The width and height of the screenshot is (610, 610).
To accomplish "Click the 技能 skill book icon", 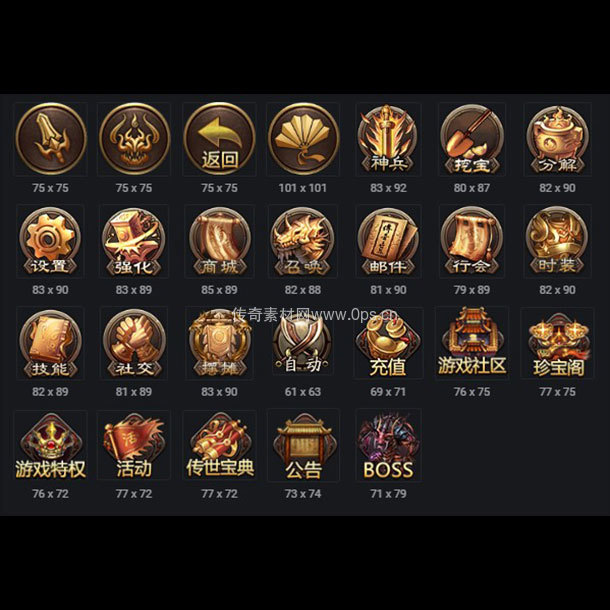I will pyautogui.click(x=51, y=343).
